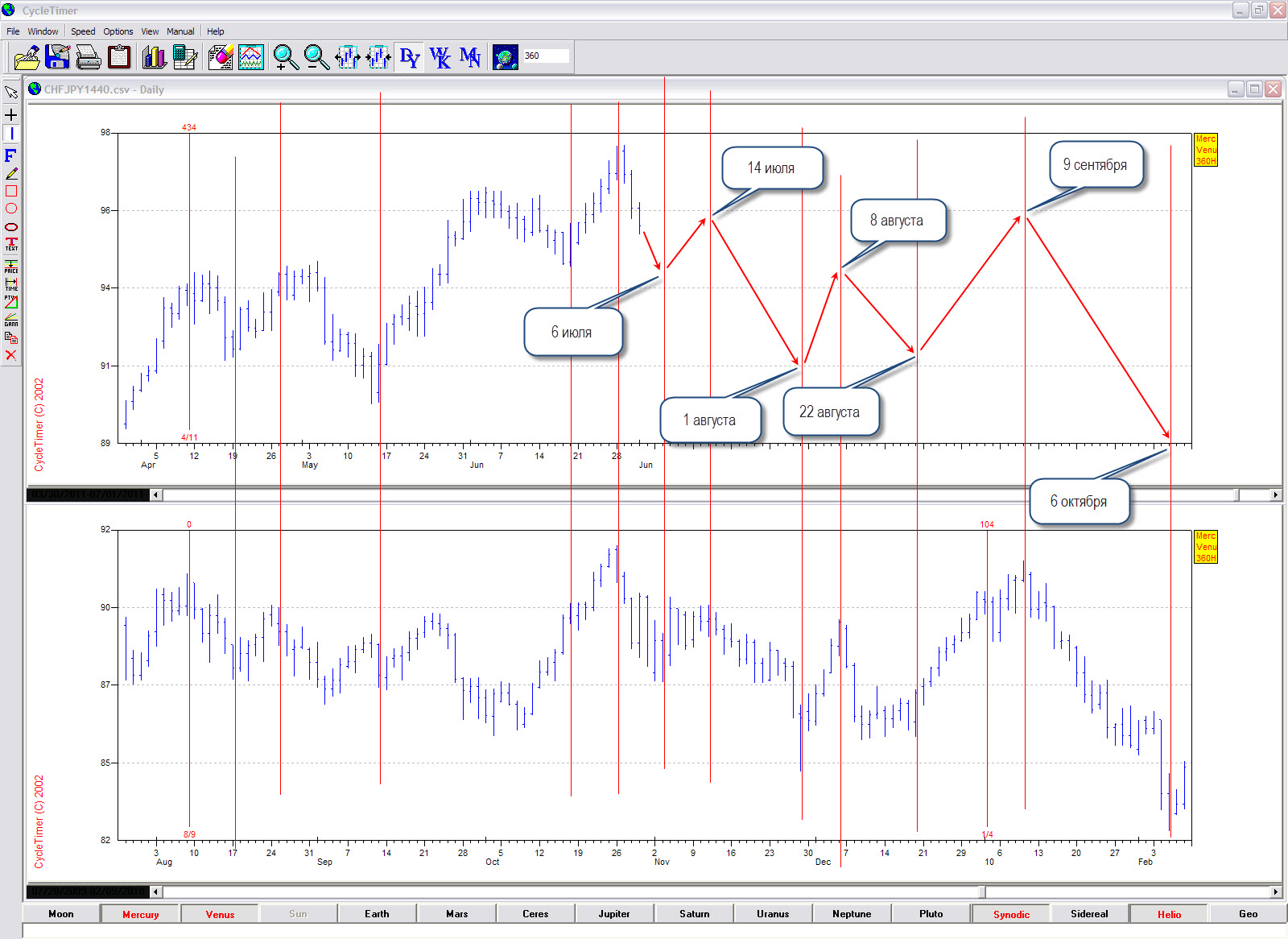Choose the TEXT annotation tool
1288x939 pixels.
(x=11, y=244)
